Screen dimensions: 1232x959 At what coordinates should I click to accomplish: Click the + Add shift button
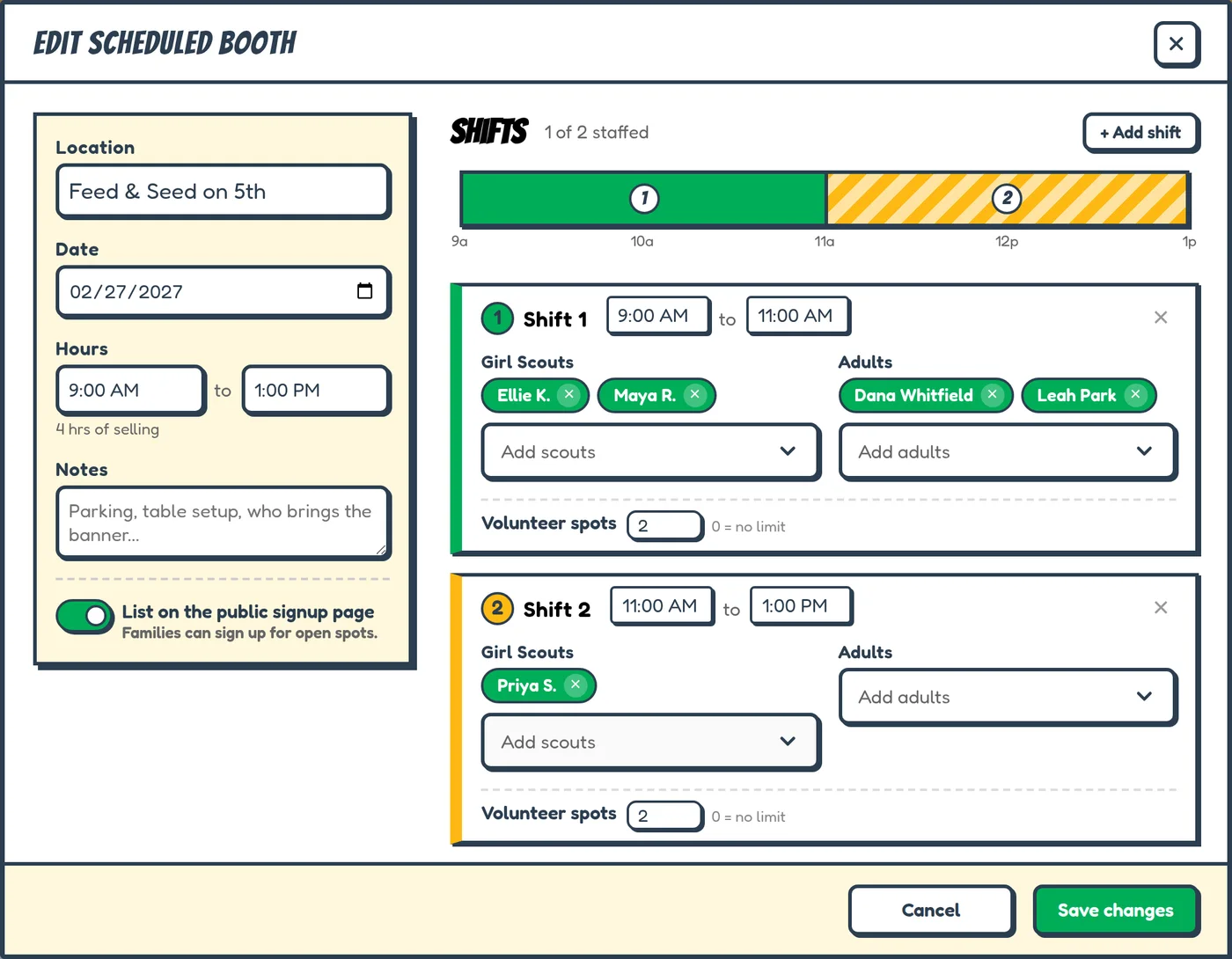pyautogui.click(x=1140, y=133)
